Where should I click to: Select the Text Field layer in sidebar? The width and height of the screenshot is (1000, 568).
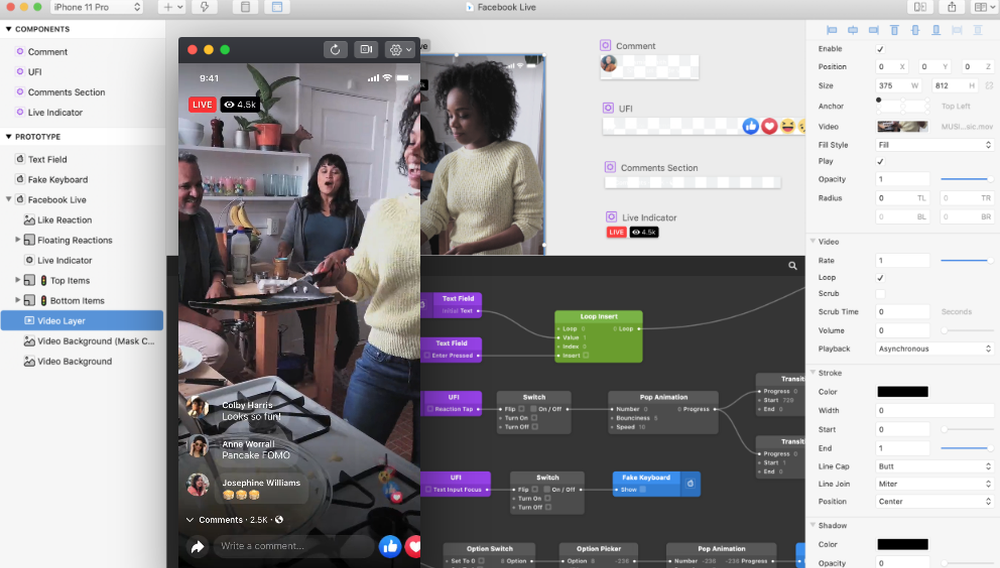tap(47, 159)
